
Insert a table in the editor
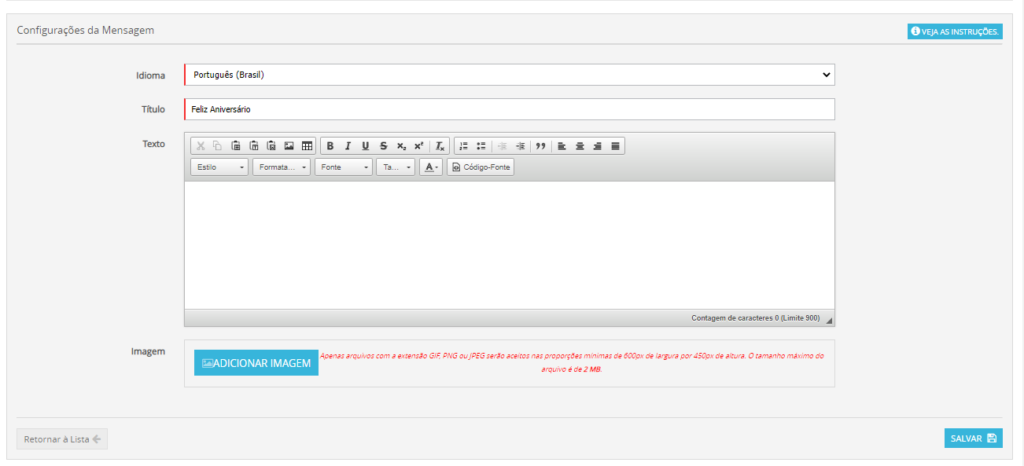(x=307, y=146)
